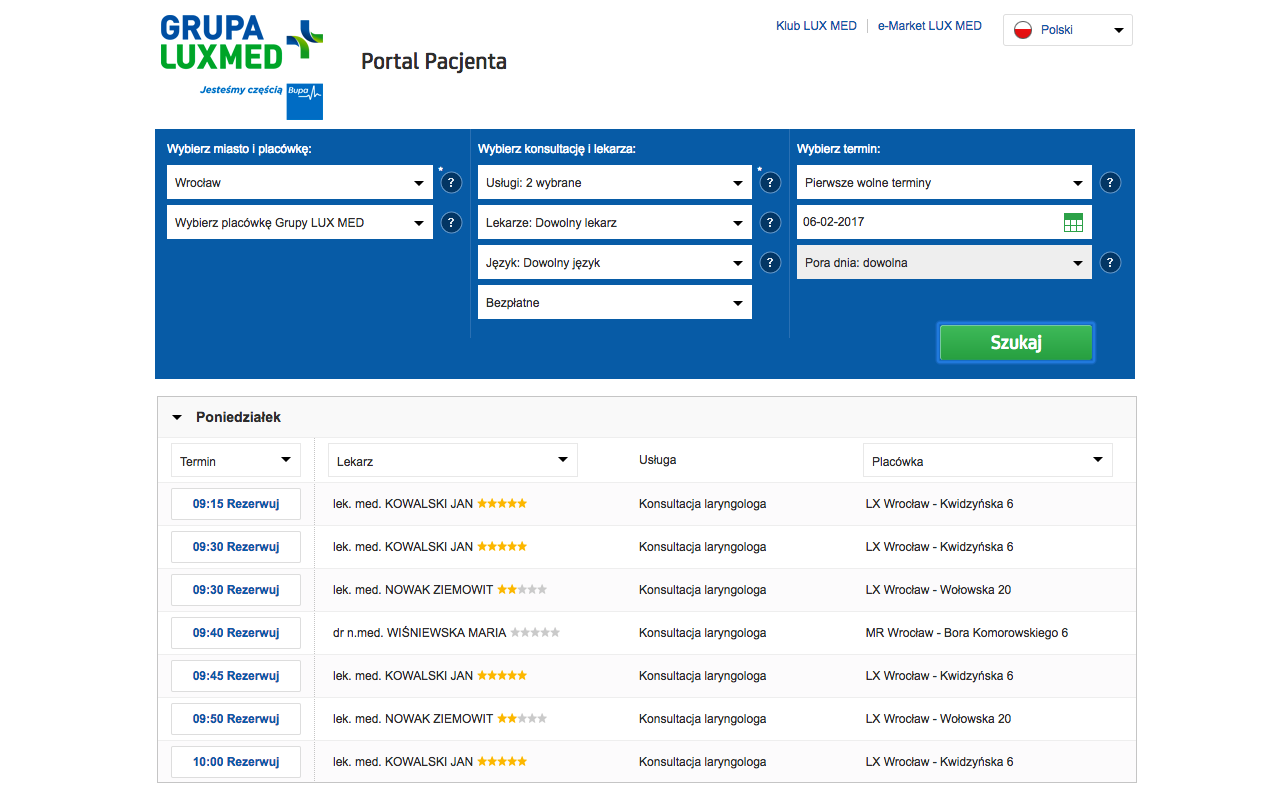Image resolution: width=1280 pixels, height=800 pixels.
Task: Click doctor name dr n.med. WIŚNIEWSKA MARIA
Action: pyautogui.click(x=420, y=633)
